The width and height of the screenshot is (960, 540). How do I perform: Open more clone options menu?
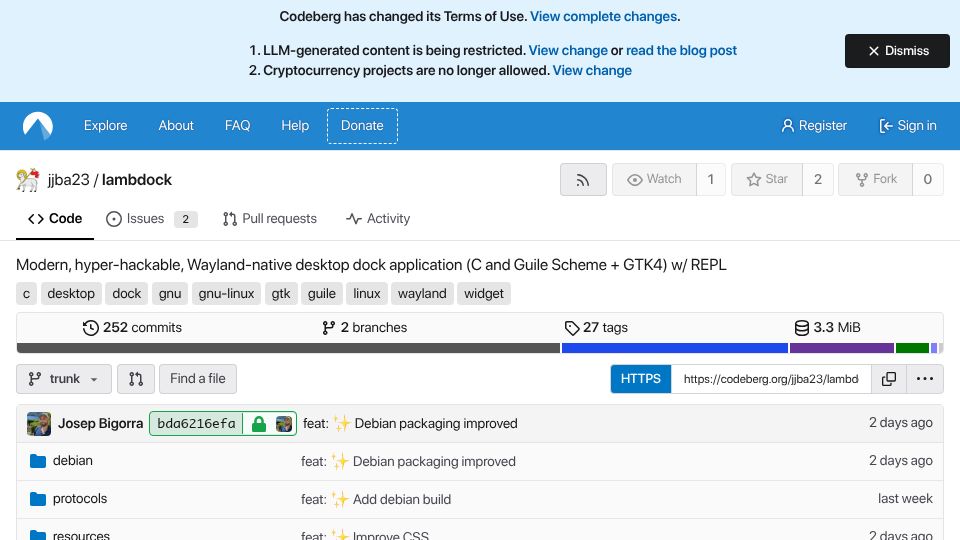[x=924, y=379]
